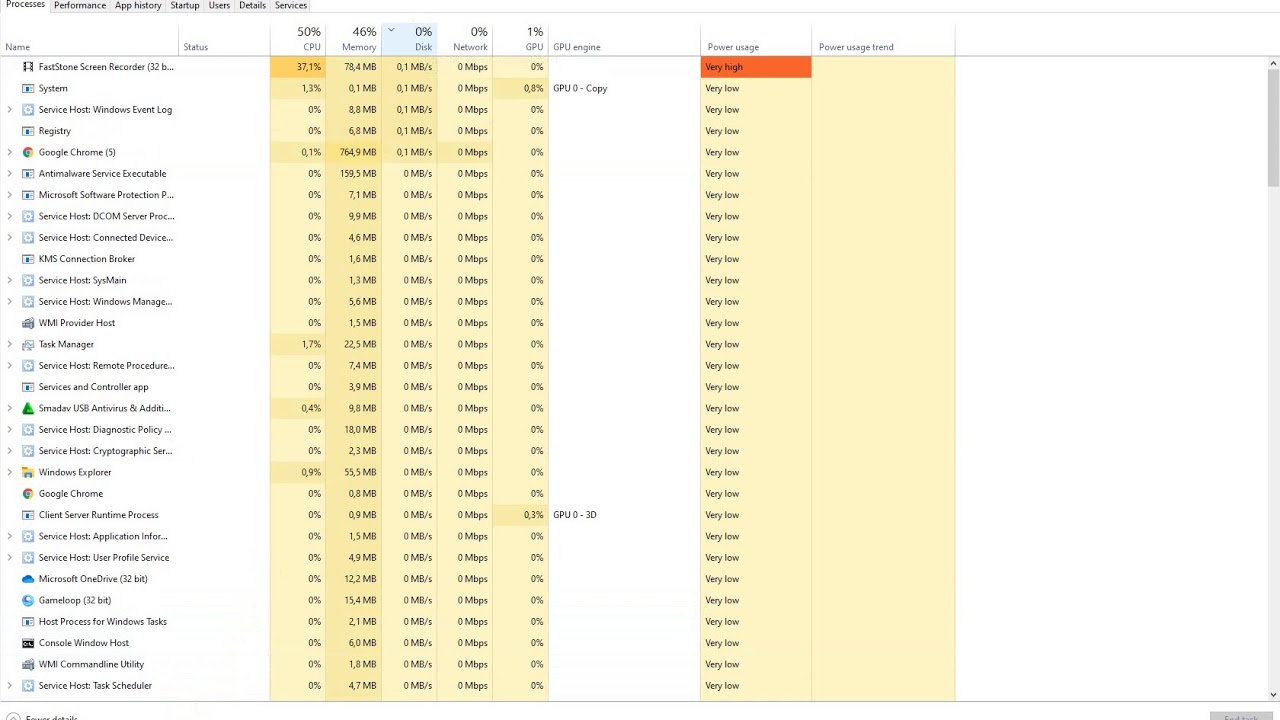Expand Service Host: Cryptographic Ser row

pos(10,451)
